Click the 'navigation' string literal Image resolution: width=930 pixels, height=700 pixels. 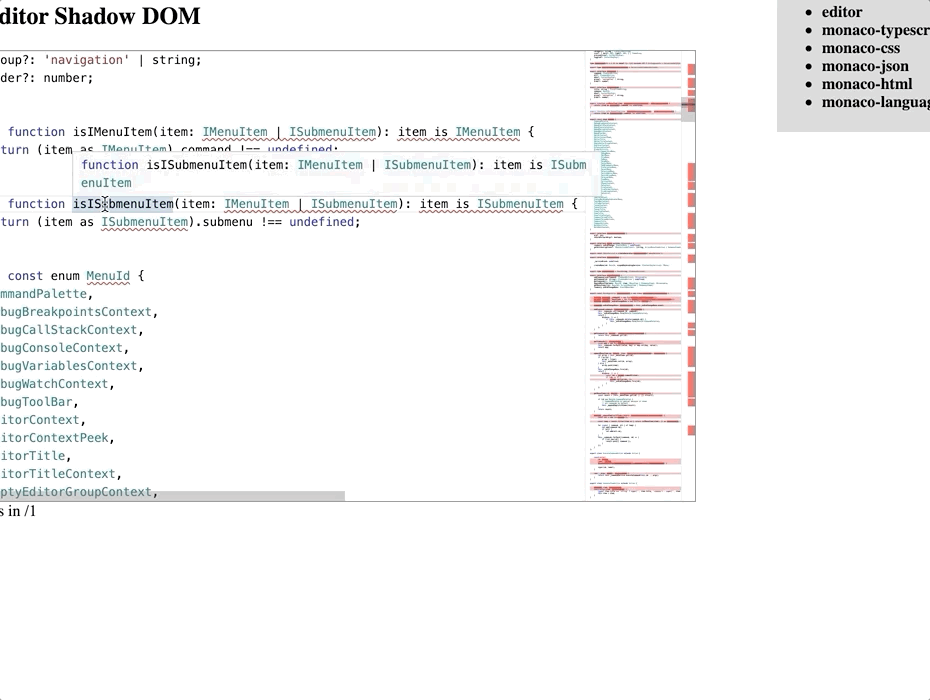(x=87, y=60)
